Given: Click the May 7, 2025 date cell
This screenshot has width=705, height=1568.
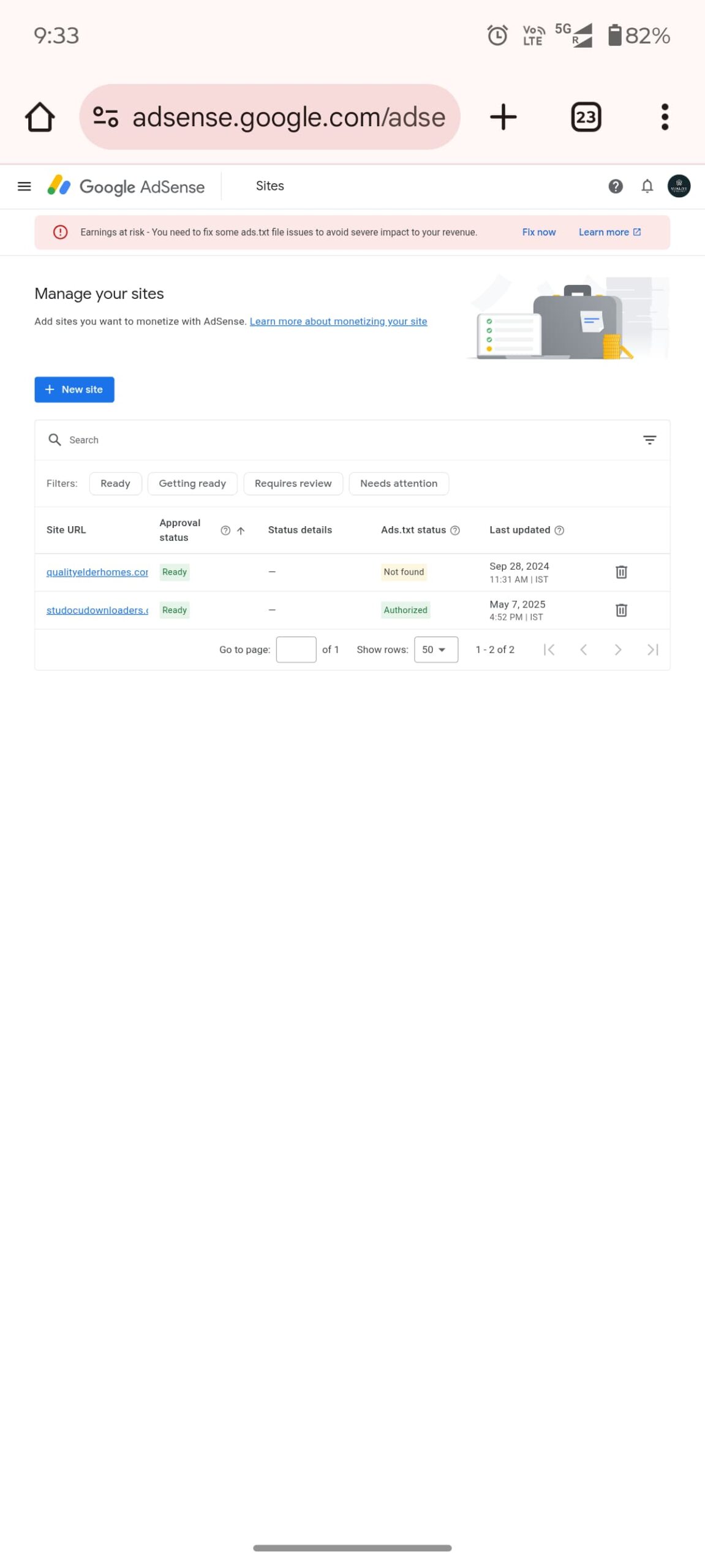Looking at the screenshot, I should pos(517,610).
